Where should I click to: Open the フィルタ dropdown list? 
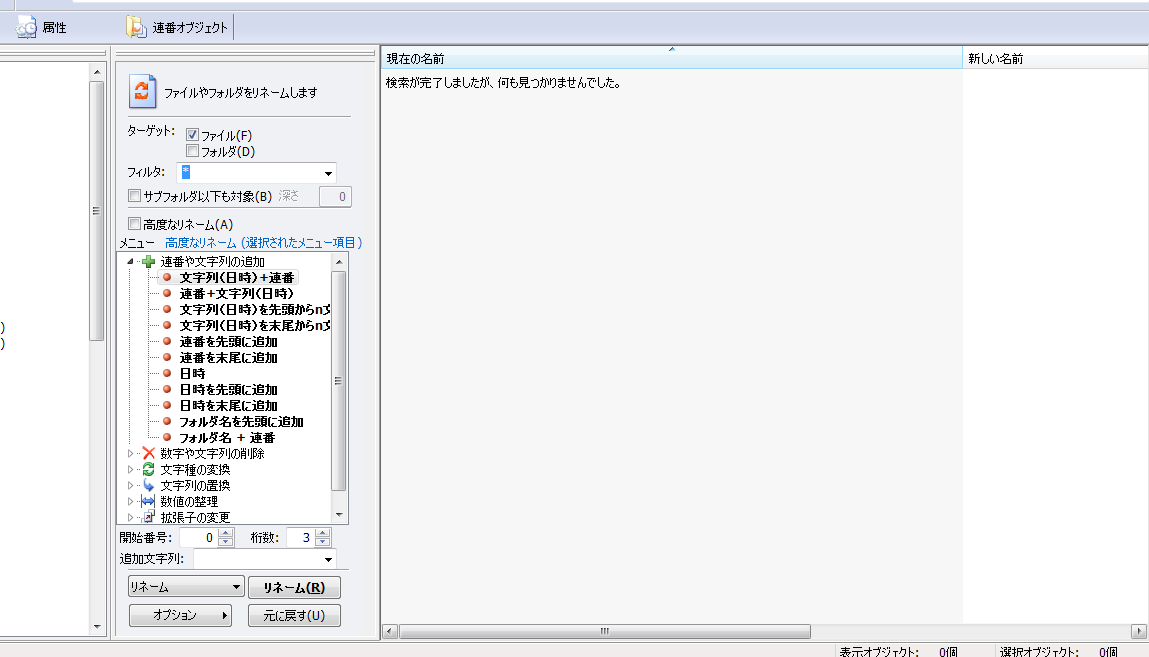coord(328,172)
